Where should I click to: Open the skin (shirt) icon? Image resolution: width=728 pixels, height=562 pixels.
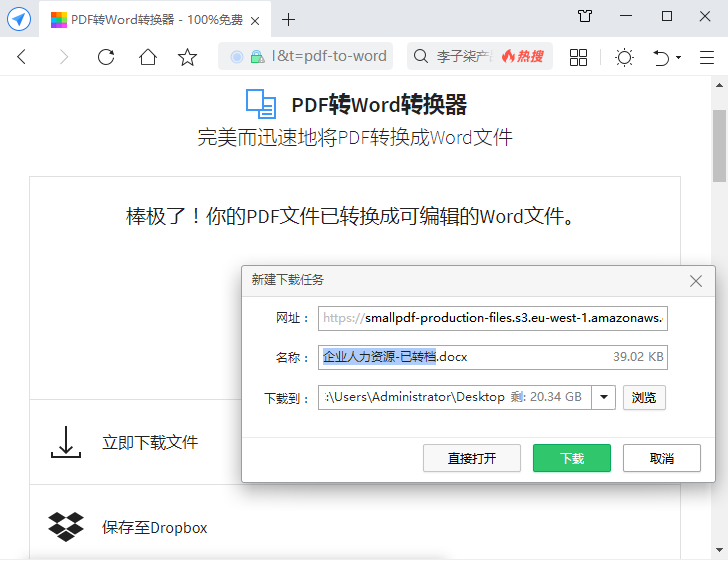tap(585, 16)
